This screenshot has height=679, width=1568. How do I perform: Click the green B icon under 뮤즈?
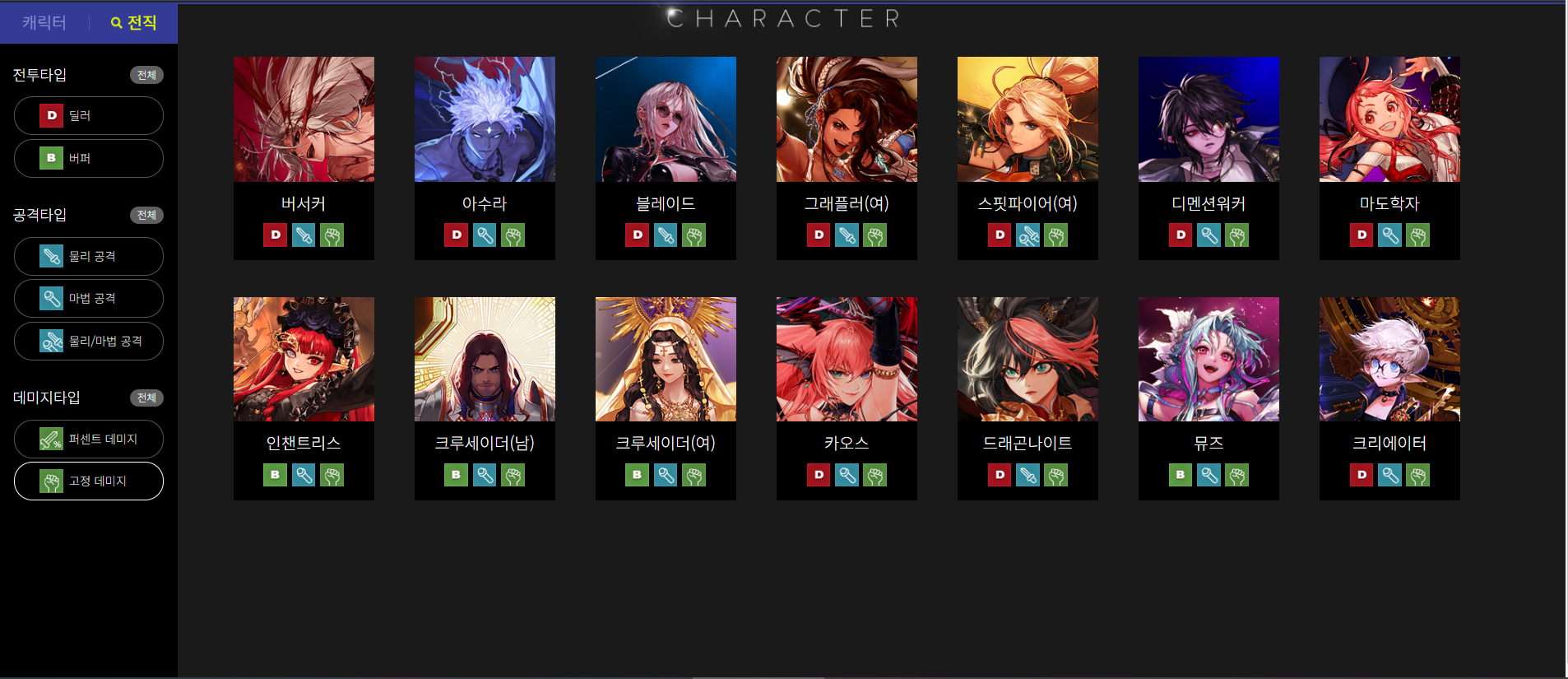tap(1181, 475)
